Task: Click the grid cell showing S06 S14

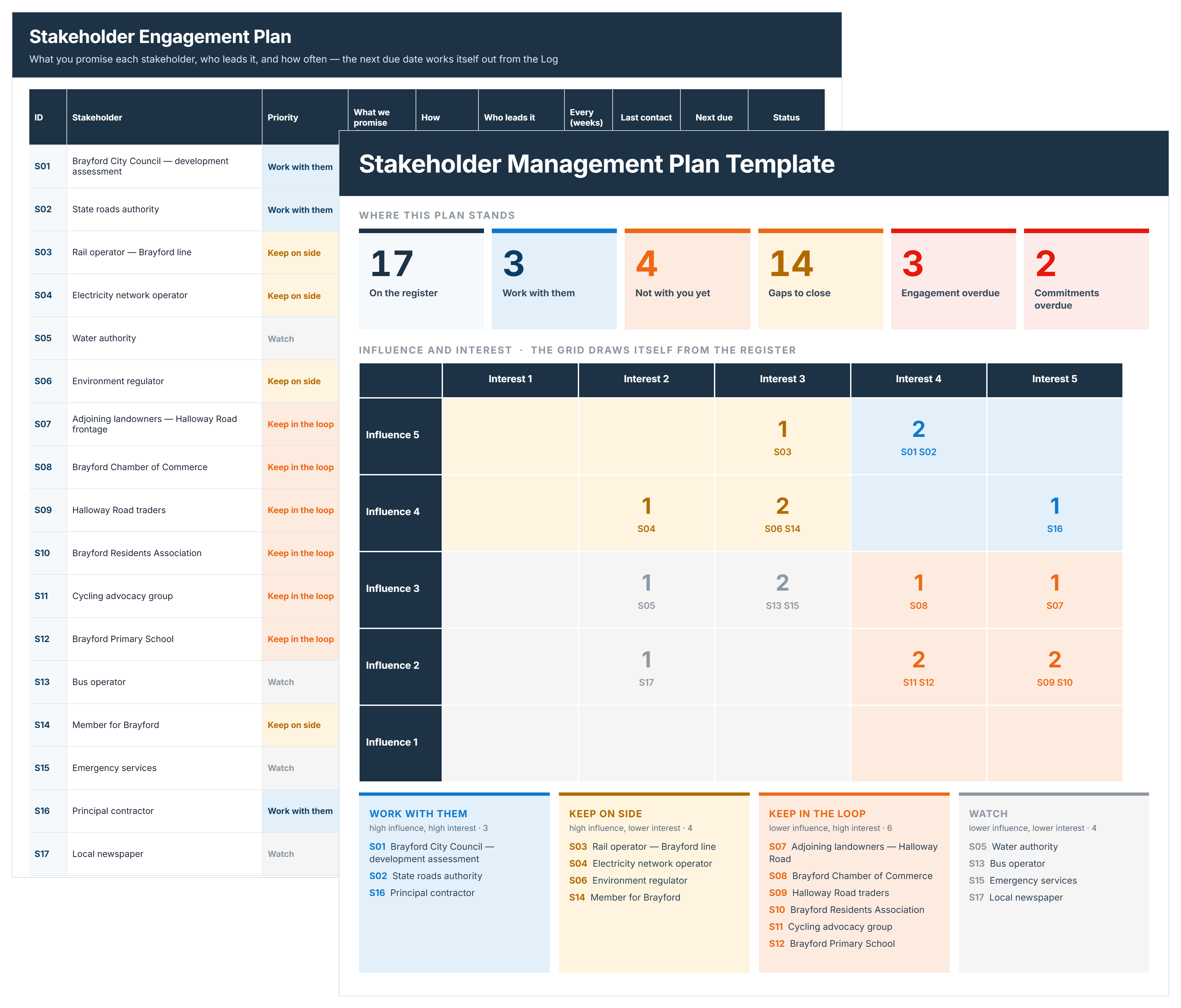Action: pos(783,513)
